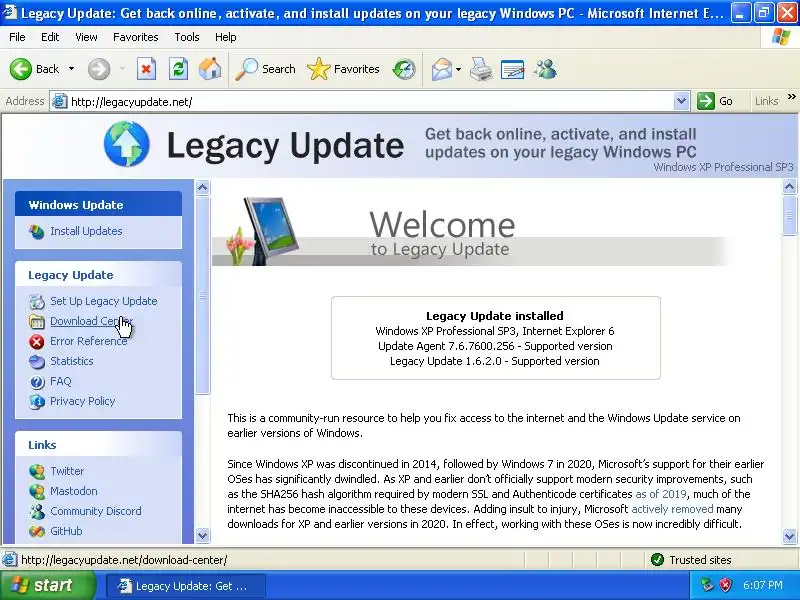This screenshot has width=800, height=600.
Task: Click the Install Updates globe icon
Action: click(37, 232)
